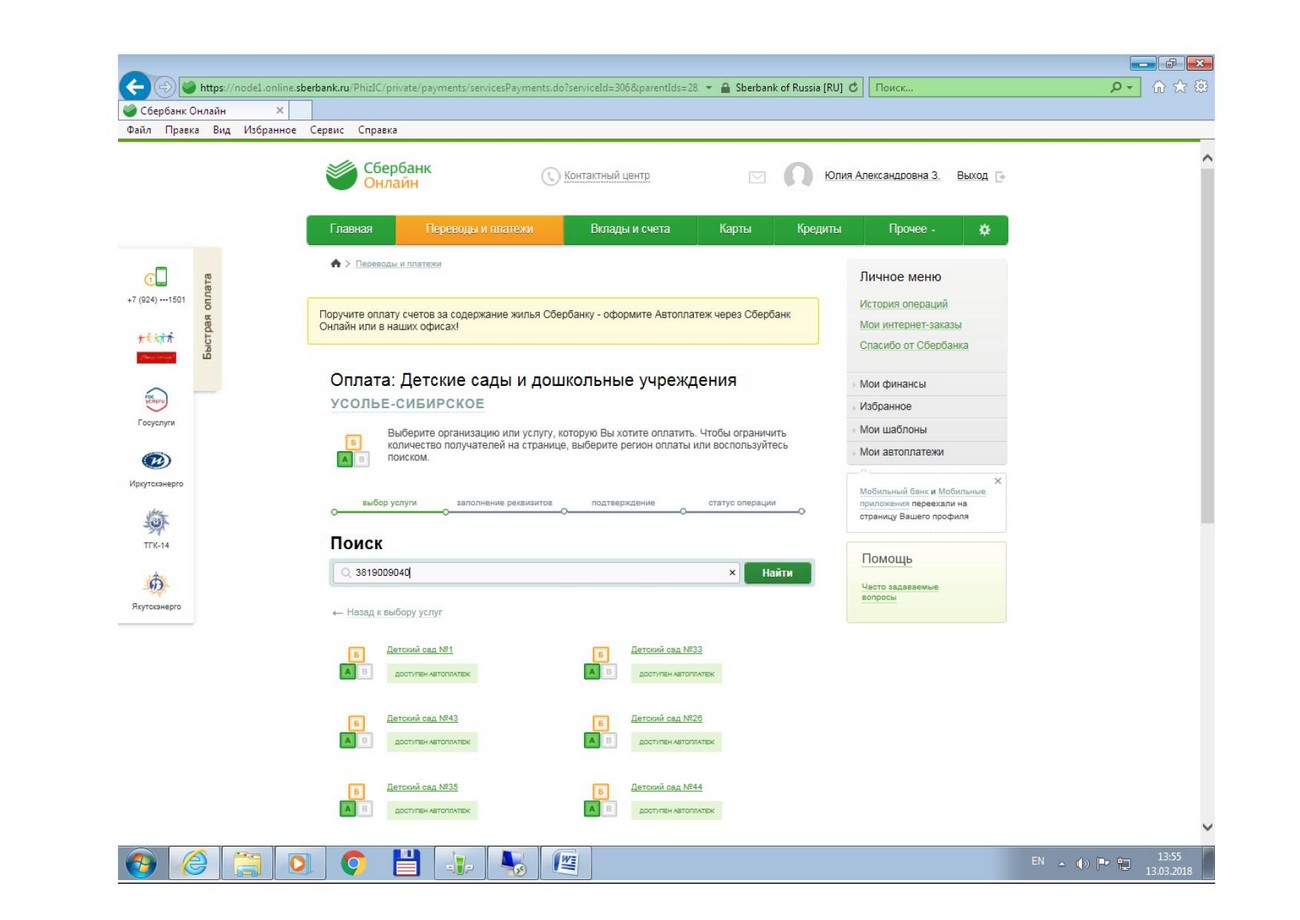
Task: Go to Вклады и счета tab
Action: (630, 230)
